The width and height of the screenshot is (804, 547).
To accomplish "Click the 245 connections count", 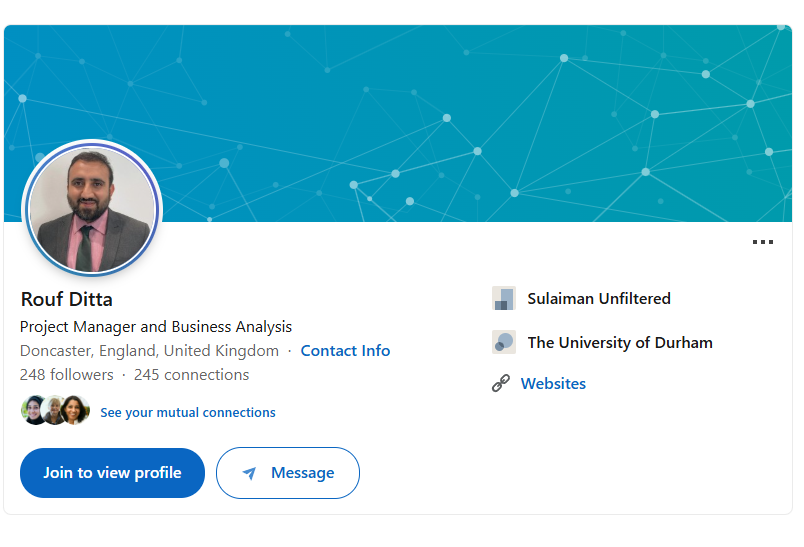I will (x=191, y=375).
